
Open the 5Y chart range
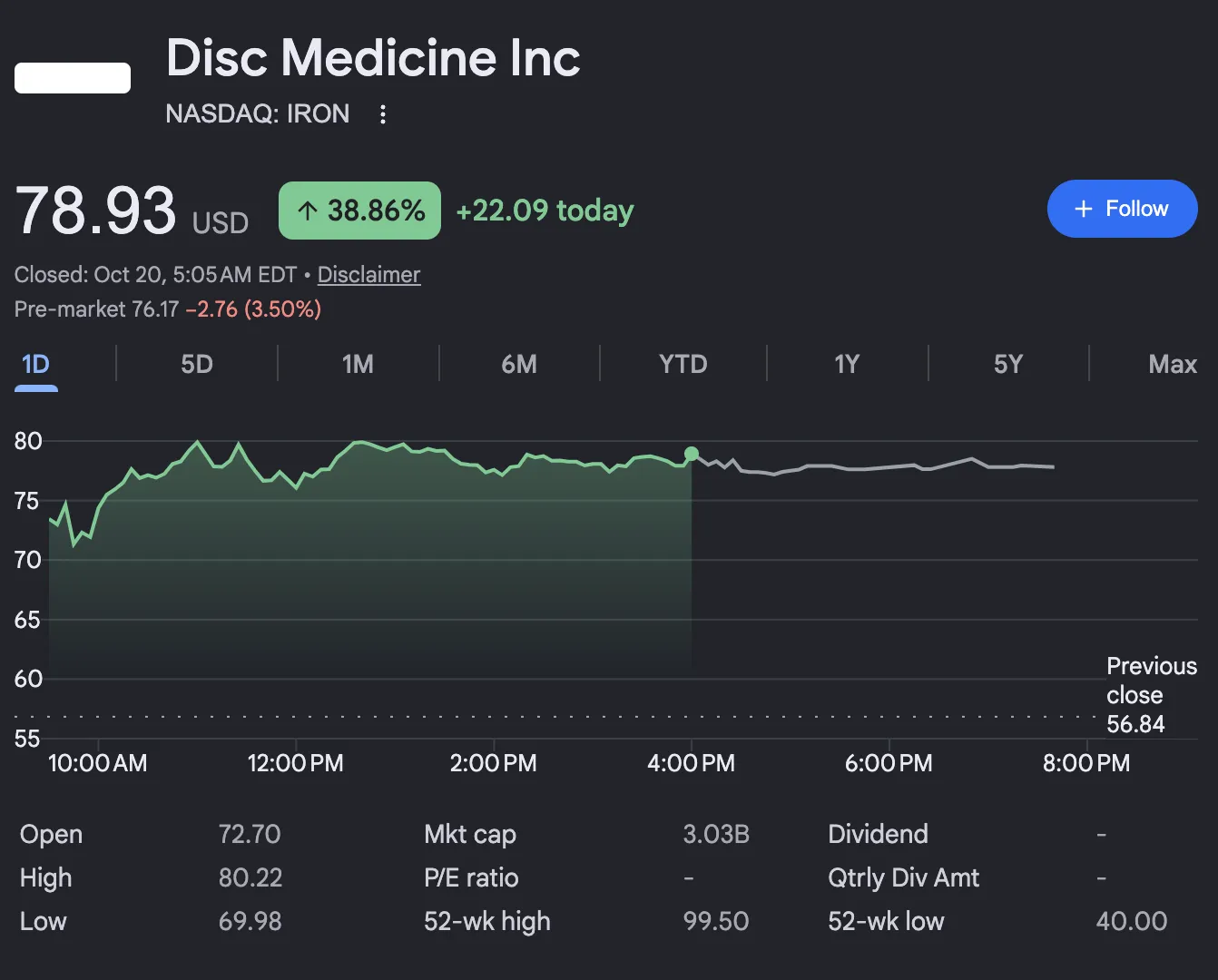click(x=1008, y=365)
